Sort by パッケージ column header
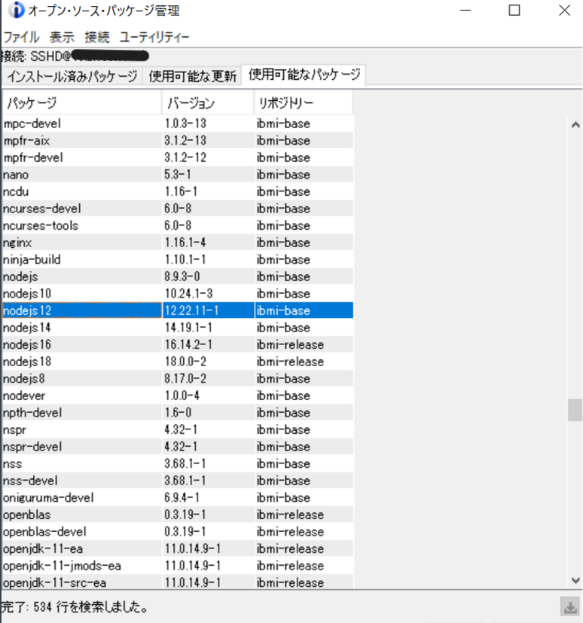 tap(82, 103)
